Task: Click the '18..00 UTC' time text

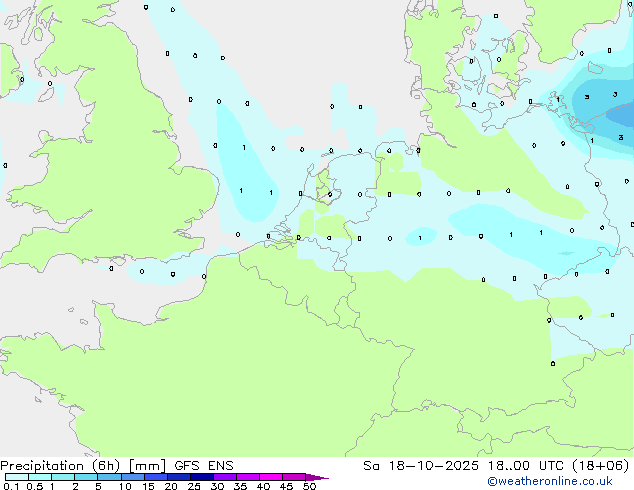Action: click(x=525, y=466)
